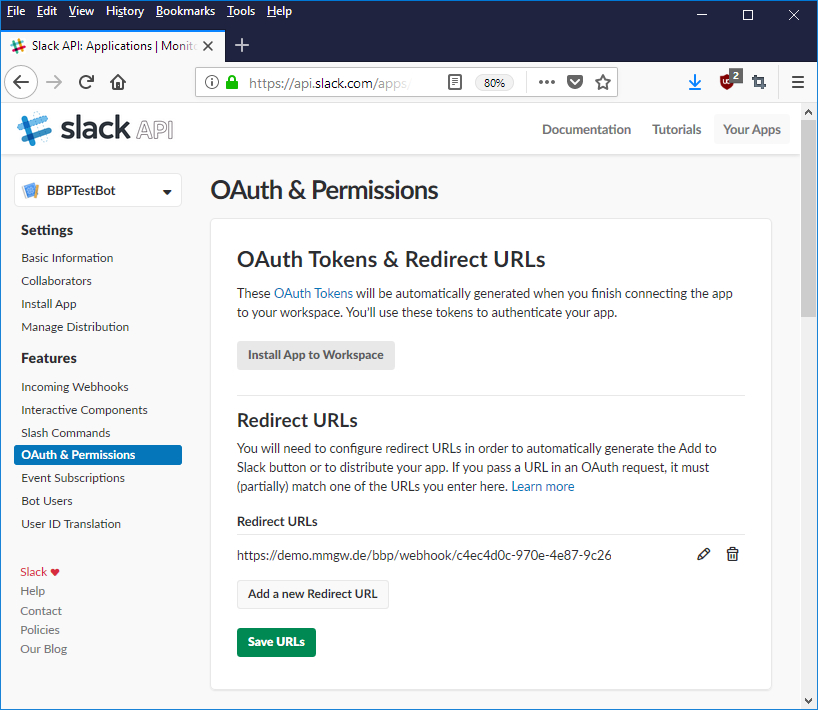Open the Tools menu
Image resolution: width=818 pixels, height=710 pixels.
coord(240,11)
